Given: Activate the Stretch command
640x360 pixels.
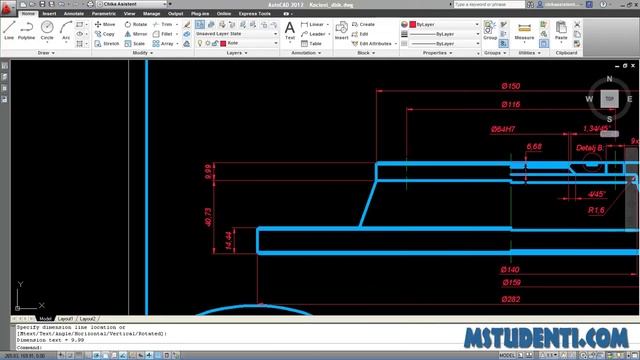Looking at the screenshot, I should [107, 43].
